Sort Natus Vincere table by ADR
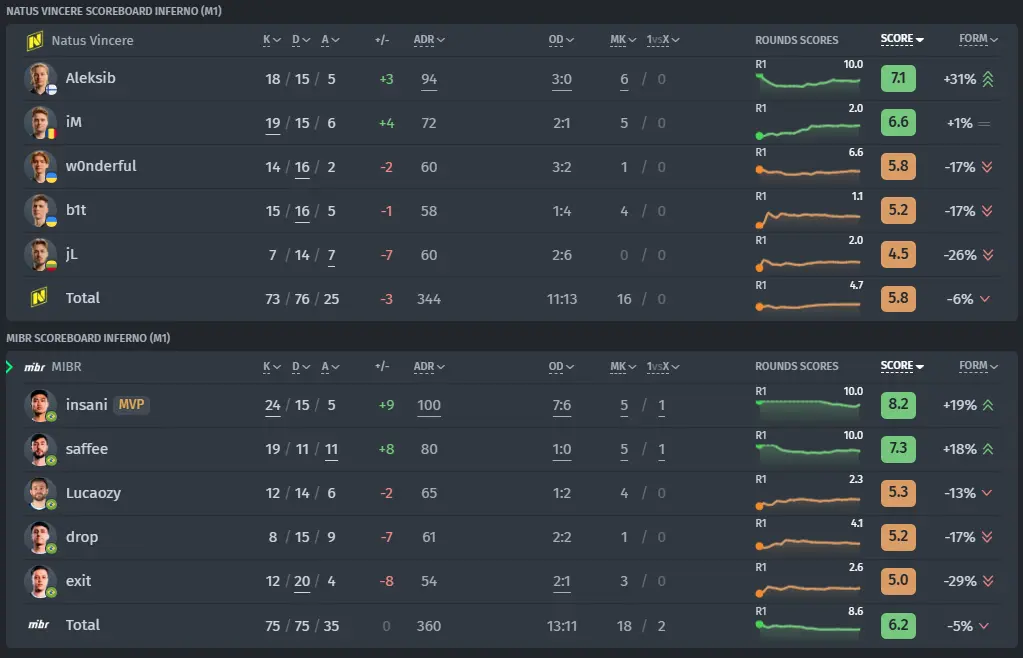Image resolution: width=1023 pixels, height=658 pixels. coord(429,40)
